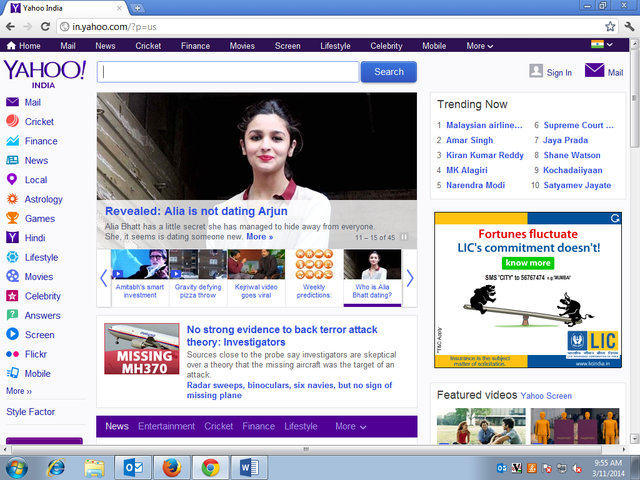Switch to the Lifestyle news tab
The width and height of the screenshot is (640, 480).
(x=301, y=426)
